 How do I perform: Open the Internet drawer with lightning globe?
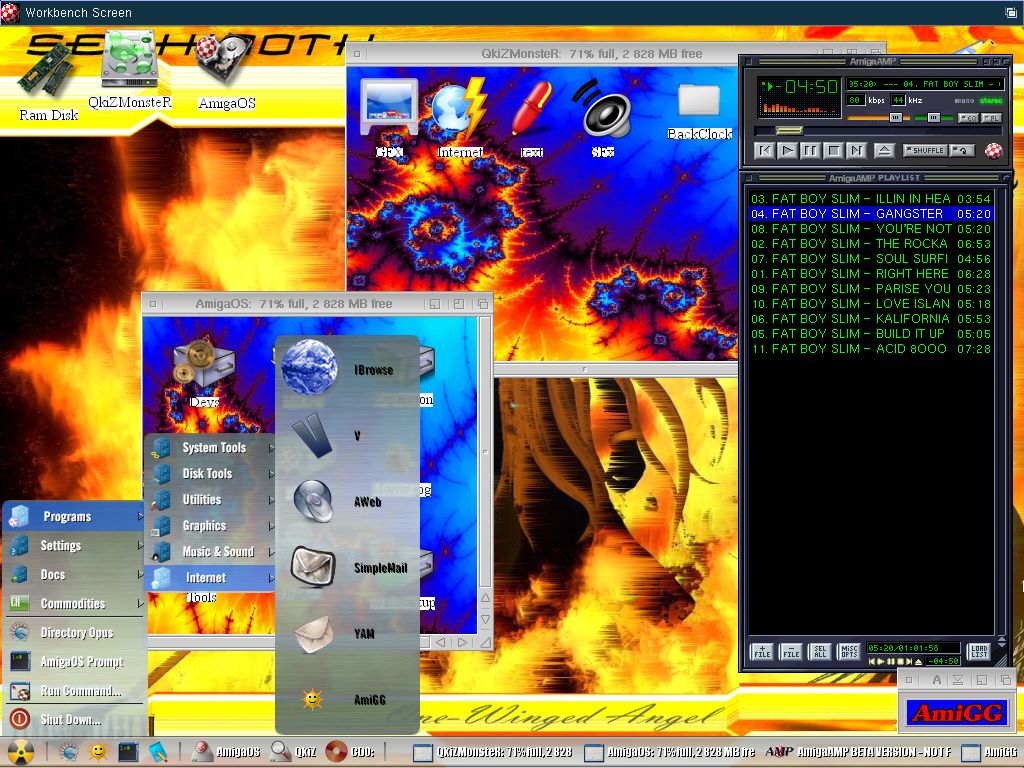coord(460,118)
